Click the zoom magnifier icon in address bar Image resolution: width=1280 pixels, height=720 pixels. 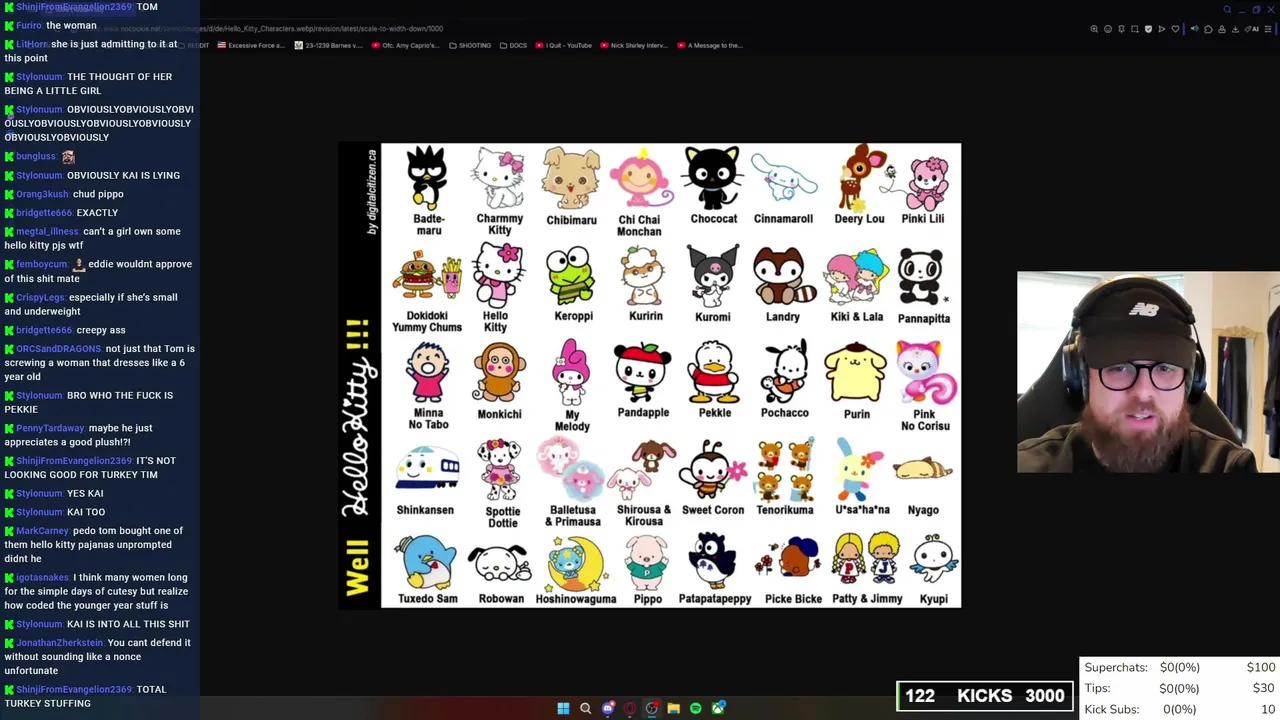pos(1094,29)
